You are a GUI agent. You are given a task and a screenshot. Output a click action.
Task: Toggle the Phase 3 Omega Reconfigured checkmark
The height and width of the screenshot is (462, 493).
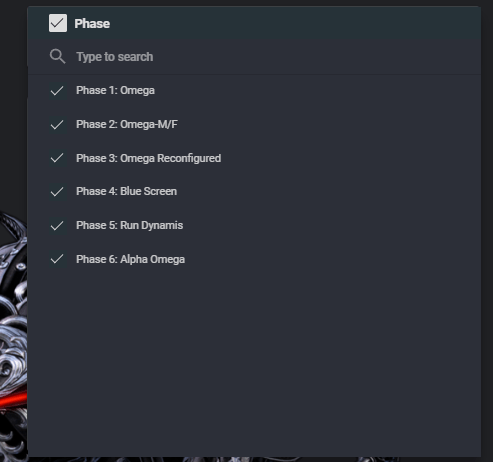point(57,158)
